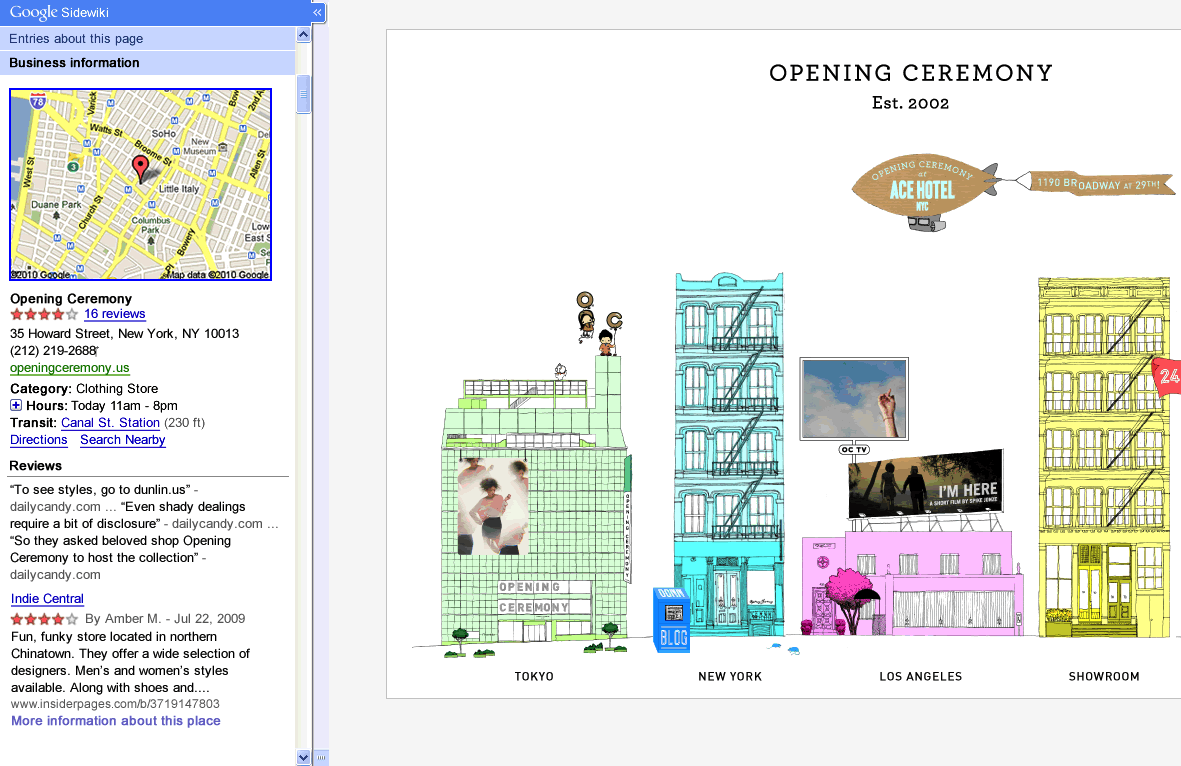Select the pink Los Angeles building
Image resolution: width=1181 pixels, height=766 pixels.
click(x=913, y=582)
